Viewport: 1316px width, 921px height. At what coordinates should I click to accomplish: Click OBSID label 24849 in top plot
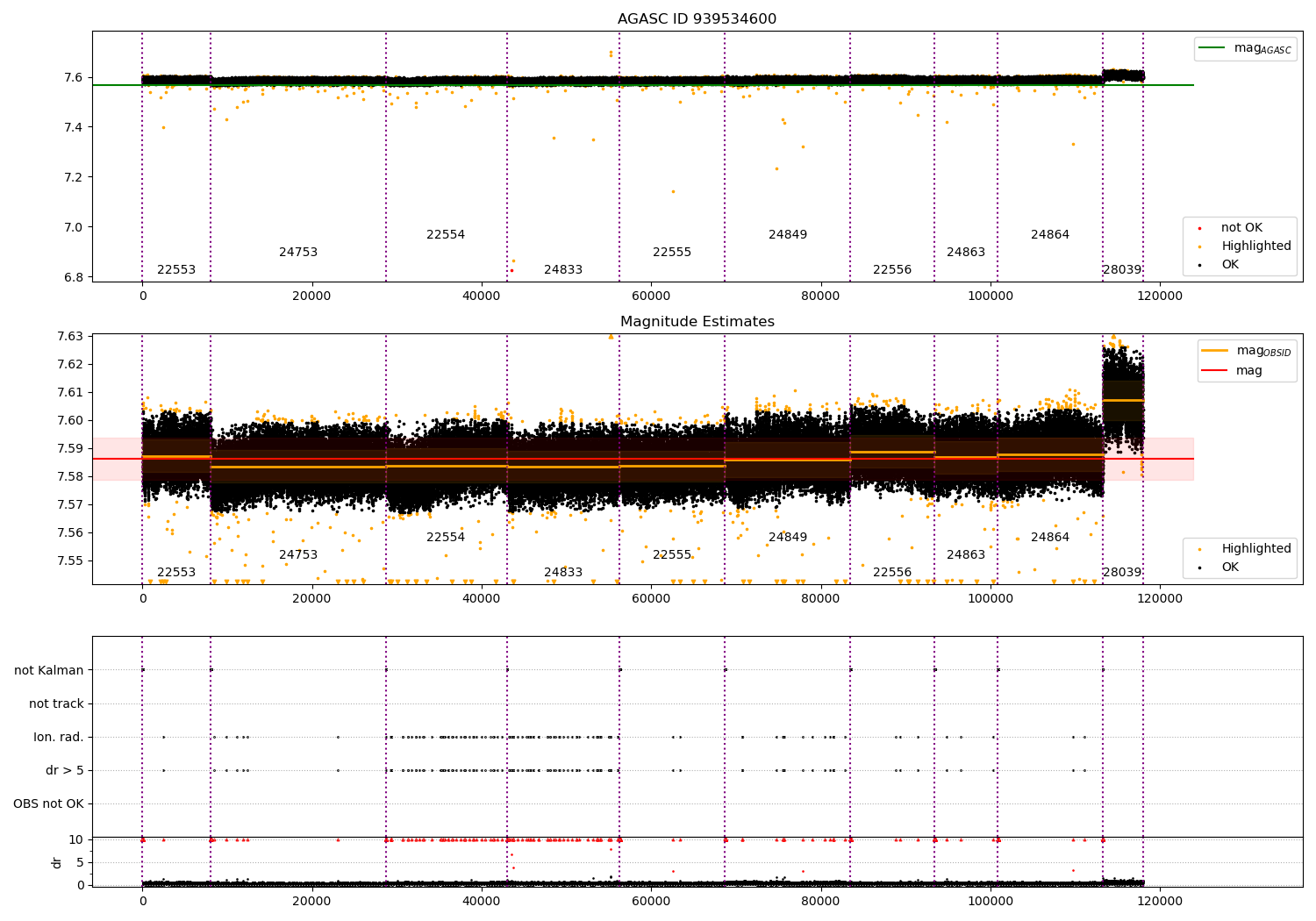tap(788, 235)
